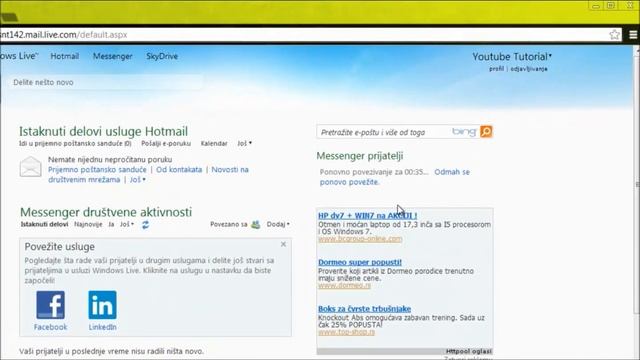Image resolution: width=640 pixels, height=360 pixels.
Task: Click the Povezano sa label
Action: [x=229, y=224]
